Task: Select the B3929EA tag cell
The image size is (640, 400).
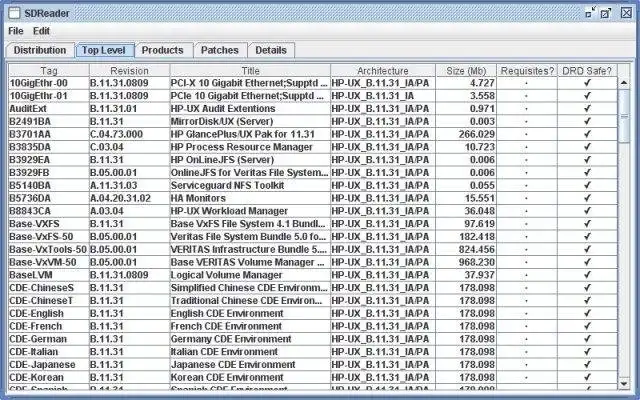Action: pos(49,160)
